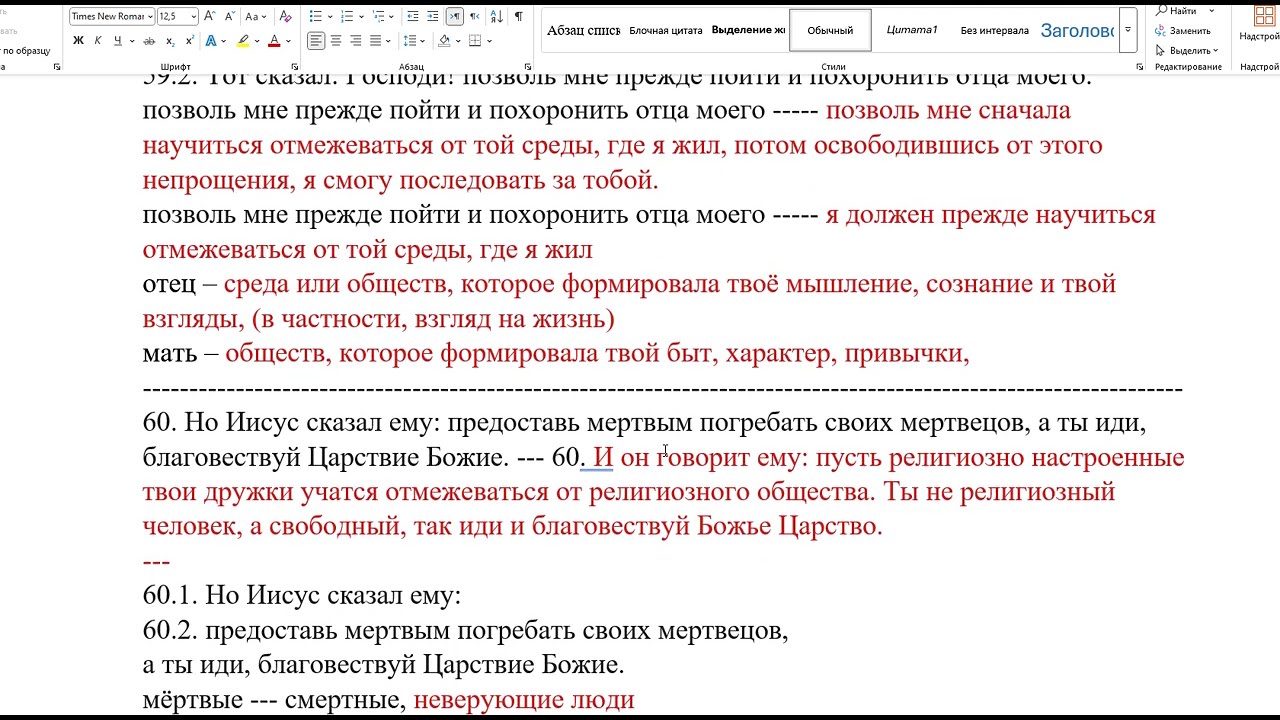Select 'Обычный' style
Screen dimensions: 1280x720
[x=830, y=30]
